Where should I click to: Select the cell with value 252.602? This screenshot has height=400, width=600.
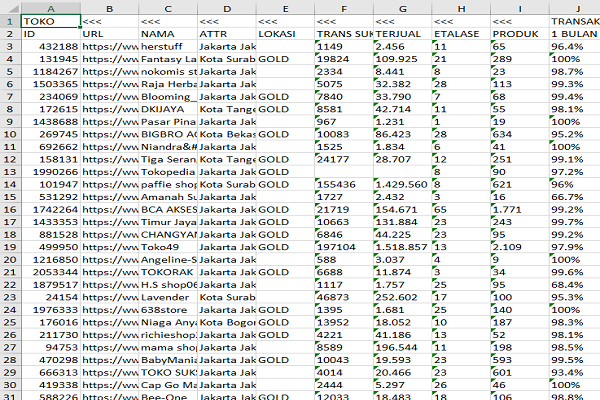(x=403, y=297)
